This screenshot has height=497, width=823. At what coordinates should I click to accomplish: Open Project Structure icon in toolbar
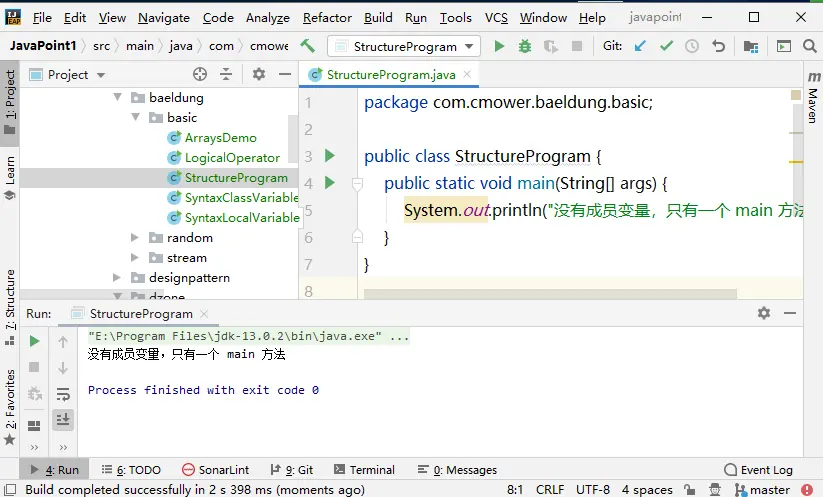(x=751, y=46)
